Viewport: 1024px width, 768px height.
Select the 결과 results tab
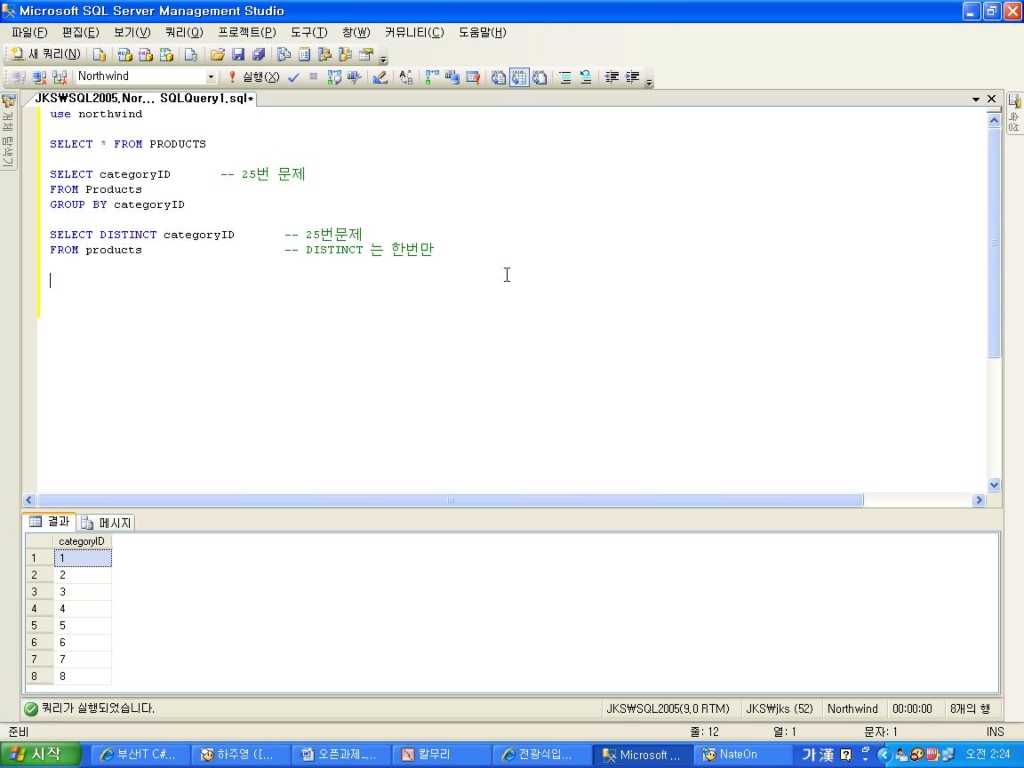point(50,521)
